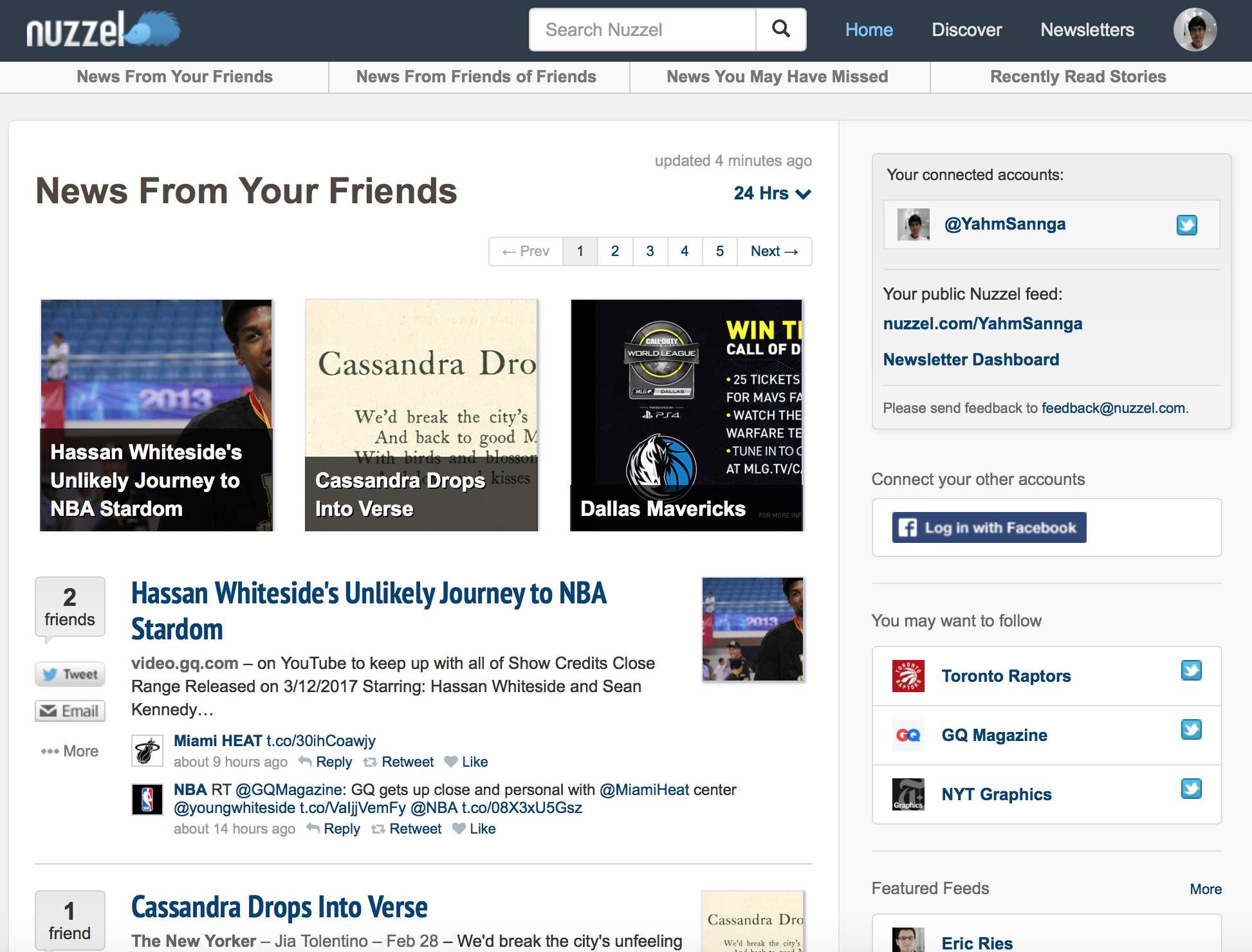Click the NYT Graphics logo
Screen dimensions: 1252x952
[908, 794]
